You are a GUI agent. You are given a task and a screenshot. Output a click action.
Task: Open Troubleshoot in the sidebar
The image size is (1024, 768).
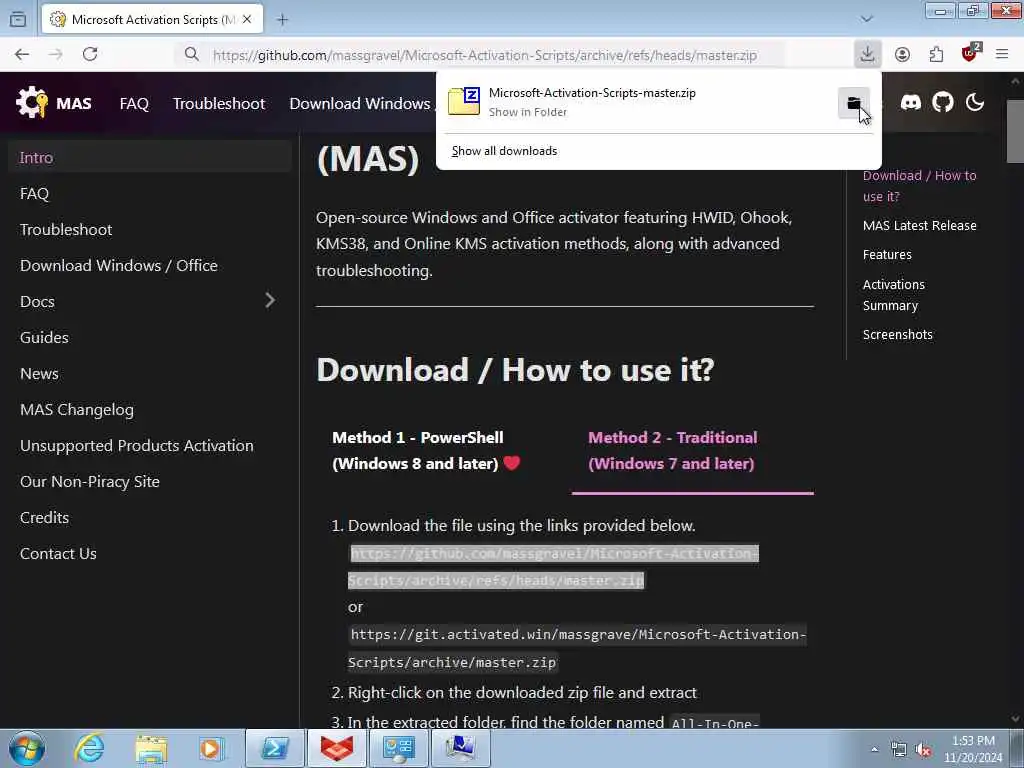pyautogui.click(x=66, y=229)
